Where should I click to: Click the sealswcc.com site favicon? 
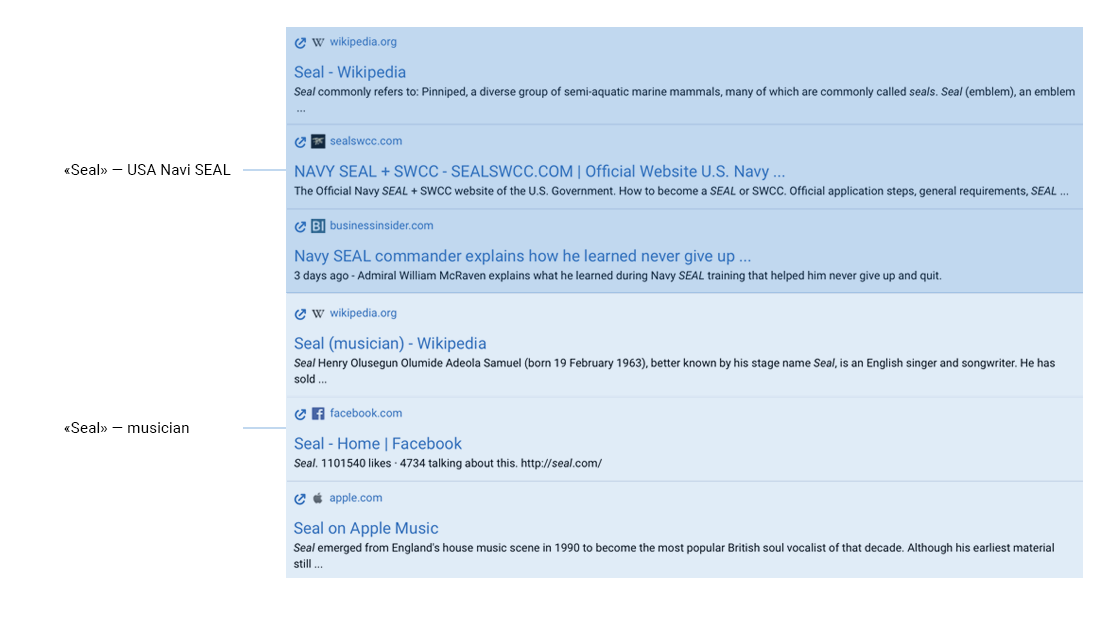[318, 141]
